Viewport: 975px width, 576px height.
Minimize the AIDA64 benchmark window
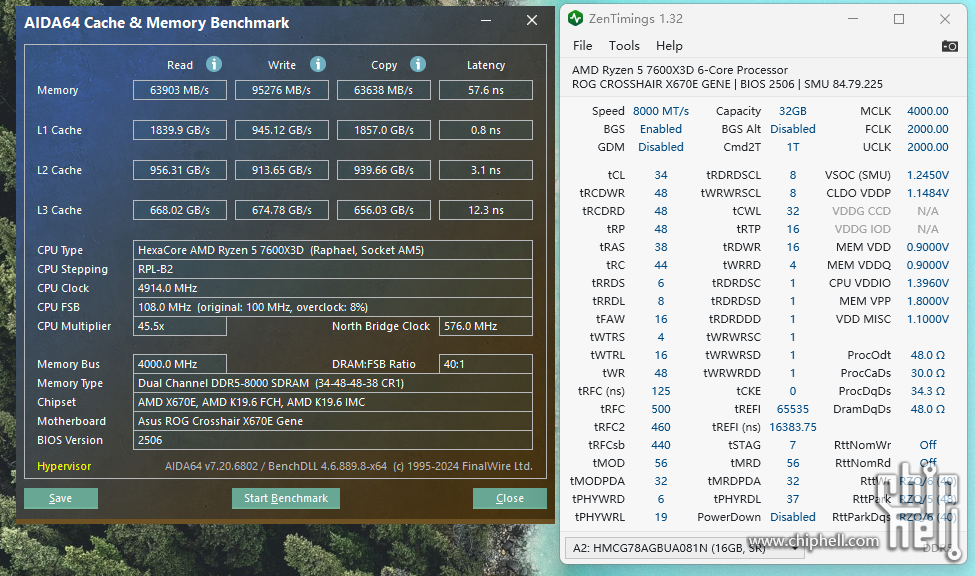[486, 21]
